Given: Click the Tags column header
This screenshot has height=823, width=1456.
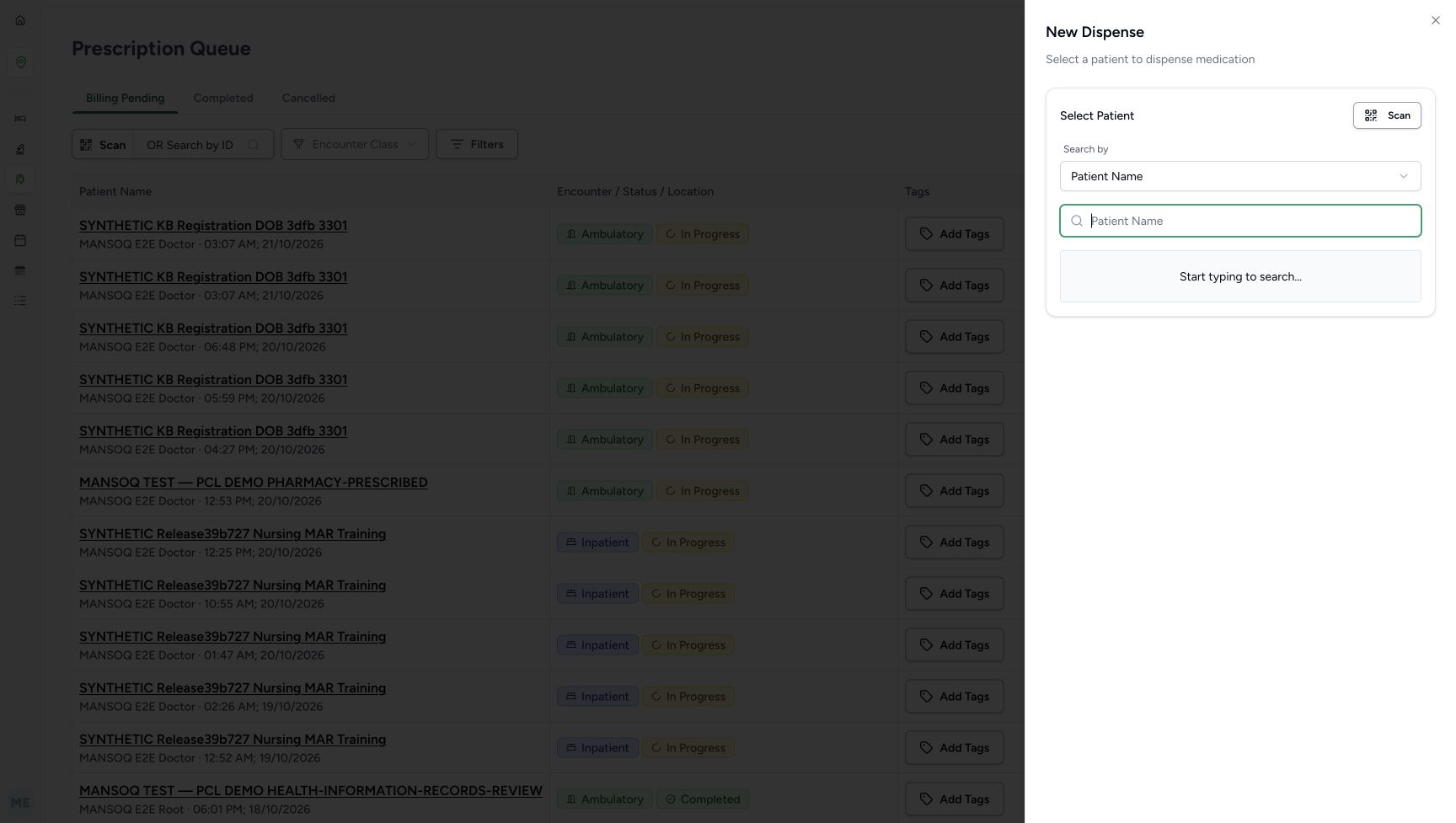Looking at the screenshot, I should pos(917,191).
